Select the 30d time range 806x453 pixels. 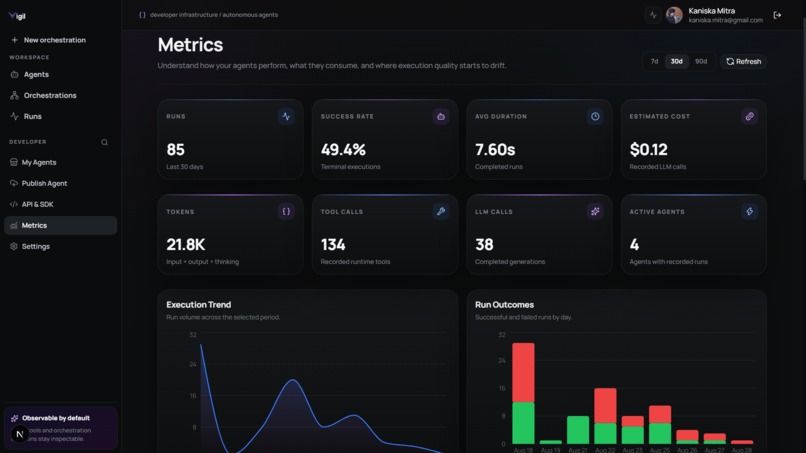point(676,61)
